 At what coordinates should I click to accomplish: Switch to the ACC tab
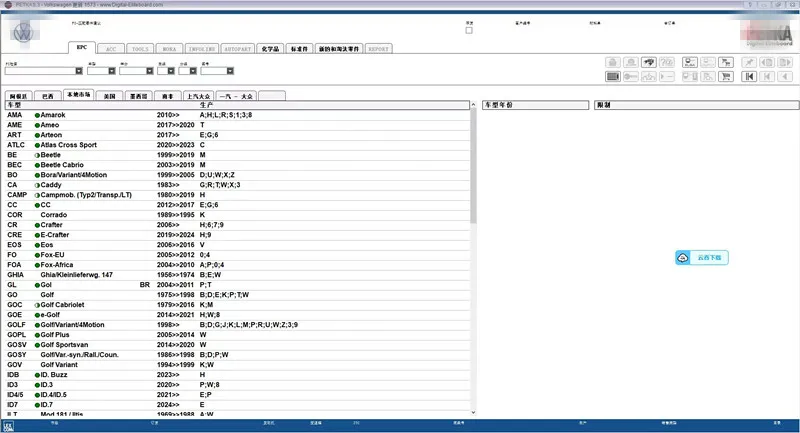click(111, 49)
